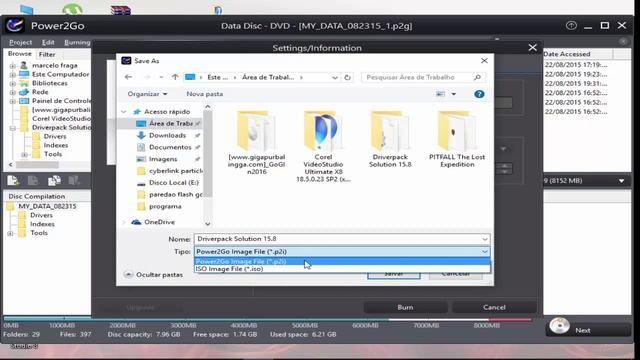Viewport: 640px width, 360px height.
Task: Open disc capacity (8152 MB) dropdown
Action: coord(621,180)
